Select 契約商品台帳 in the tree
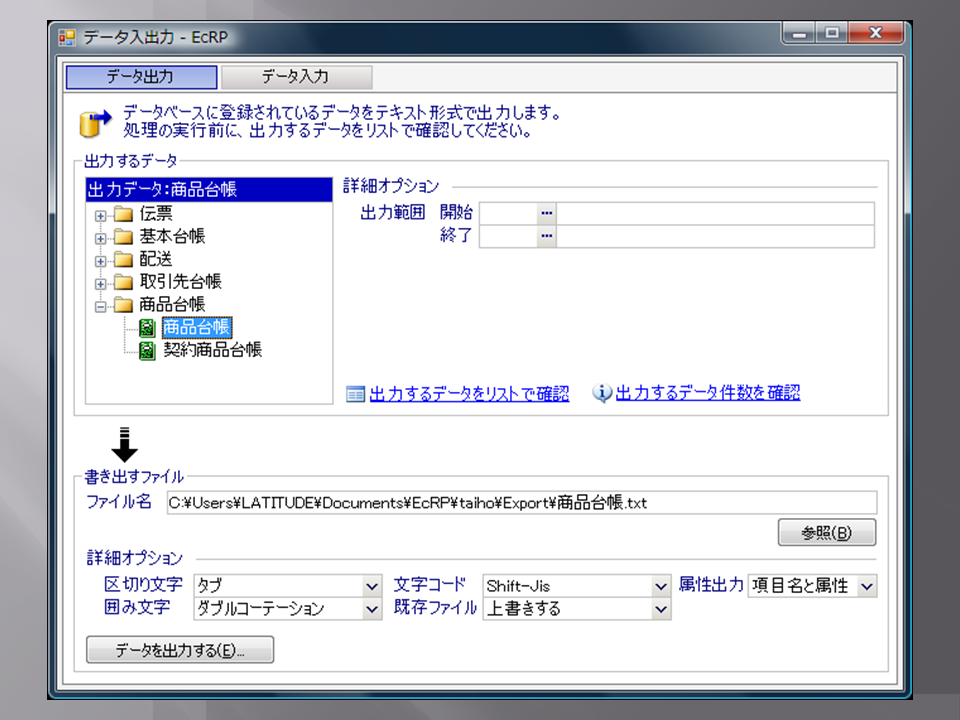The height and width of the screenshot is (720, 960). (x=212, y=350)
